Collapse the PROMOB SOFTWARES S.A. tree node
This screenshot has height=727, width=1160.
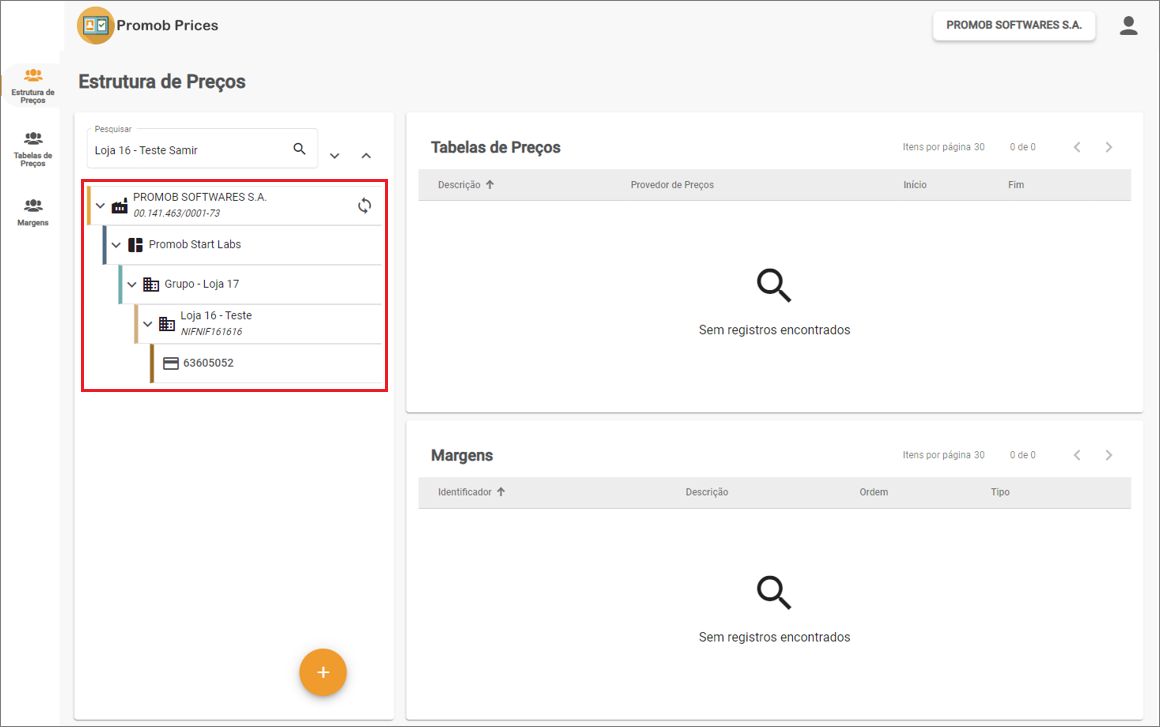tap(101, 206)
